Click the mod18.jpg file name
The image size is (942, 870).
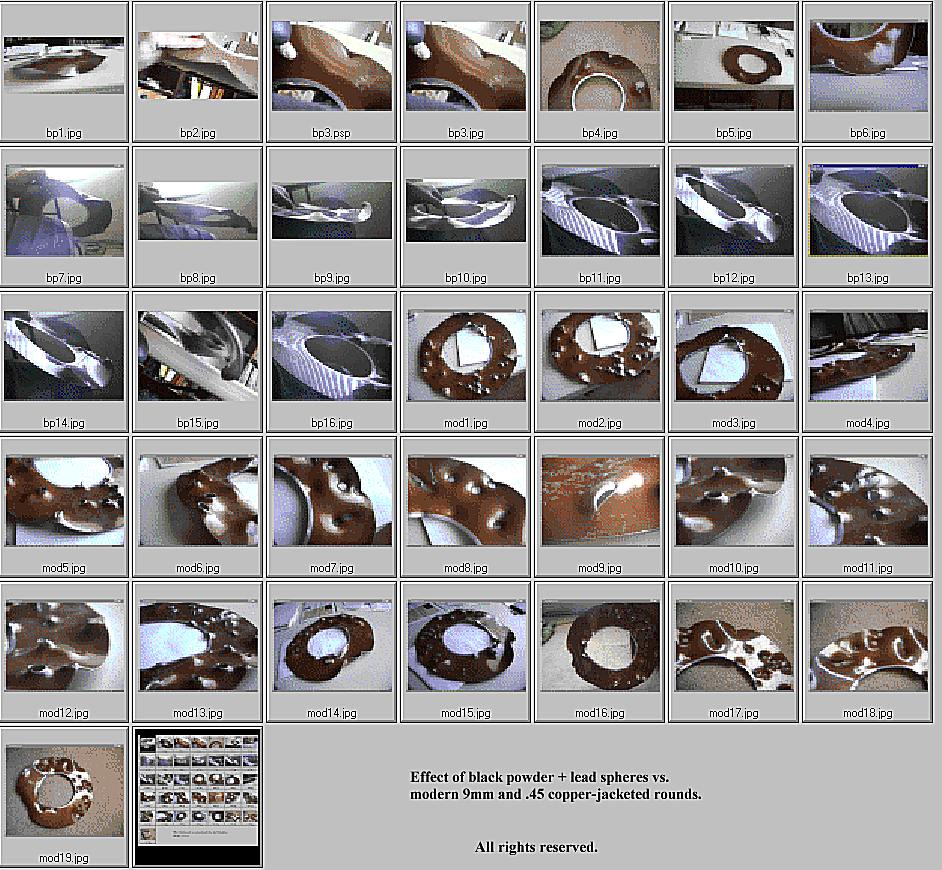868,713
